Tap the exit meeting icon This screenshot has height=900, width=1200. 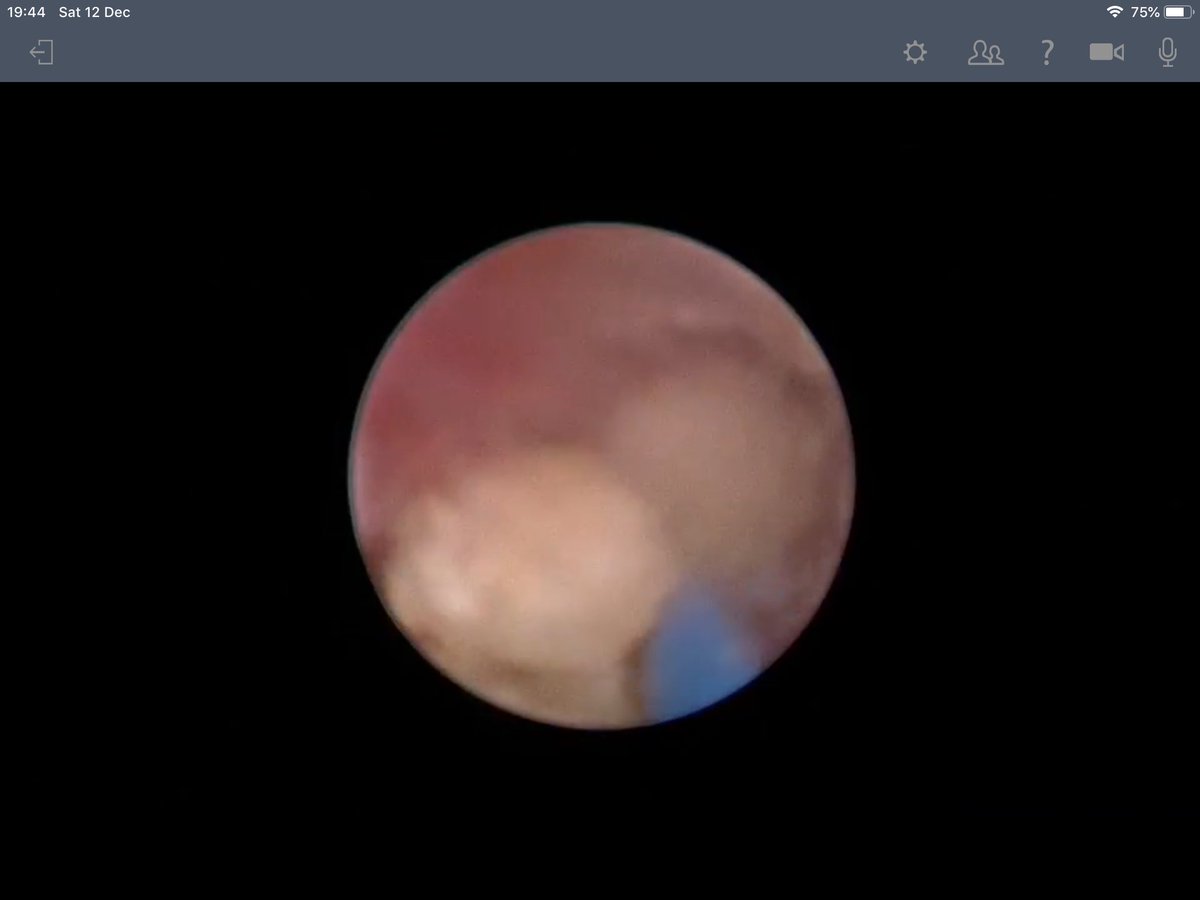click(41, 53)
